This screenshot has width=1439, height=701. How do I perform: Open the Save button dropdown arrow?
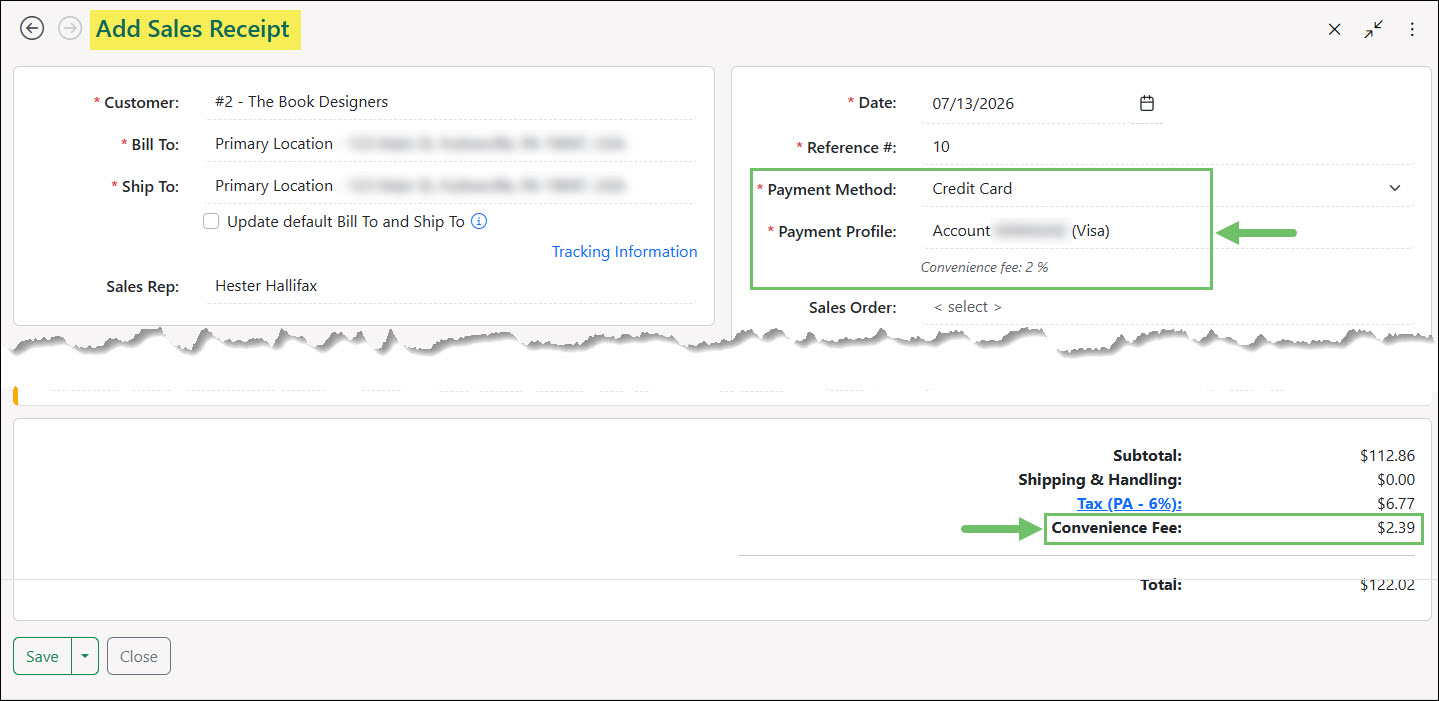tap(85, 657)
